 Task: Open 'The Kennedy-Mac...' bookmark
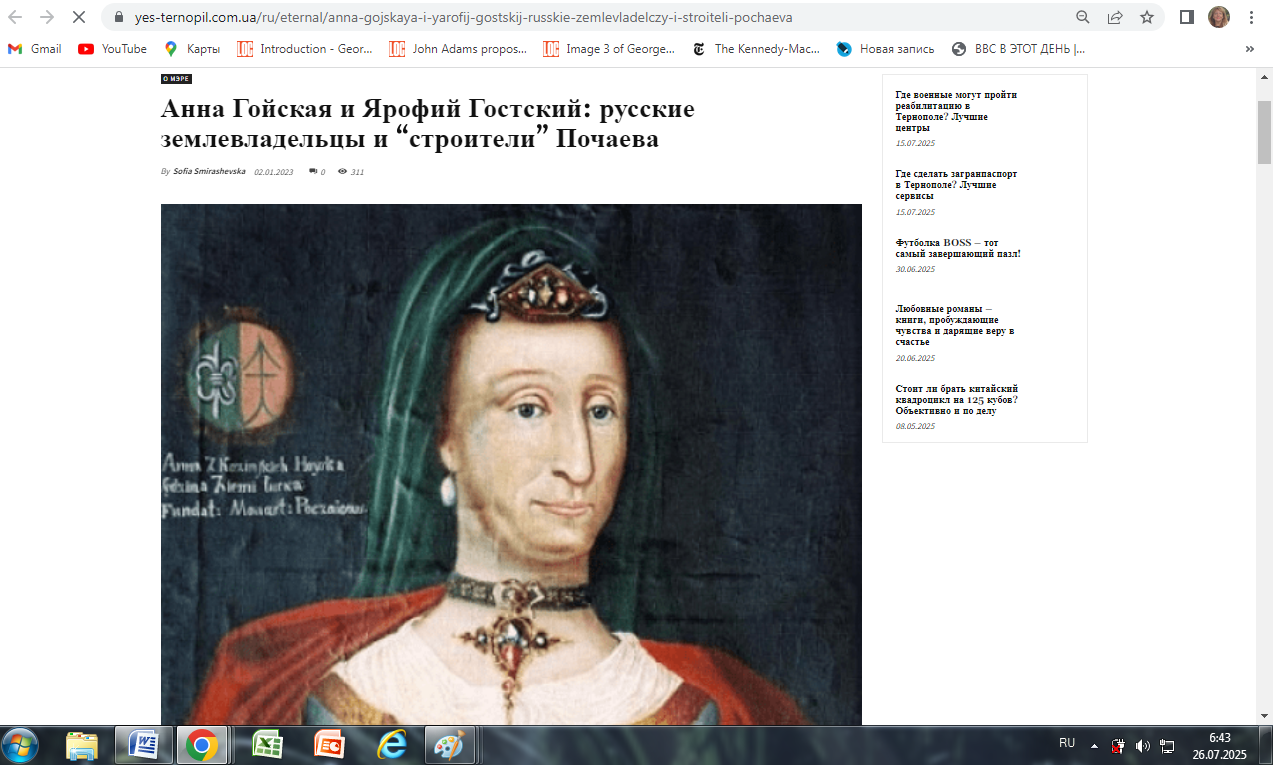pyautogui.click(x=756, y=49)
